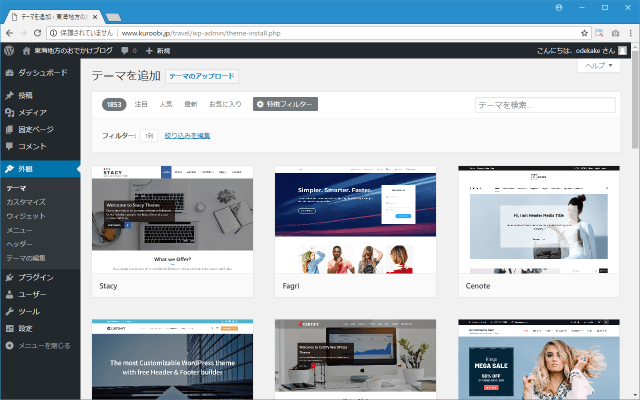Open the Fagri theme thumbnail

(355, 220)
